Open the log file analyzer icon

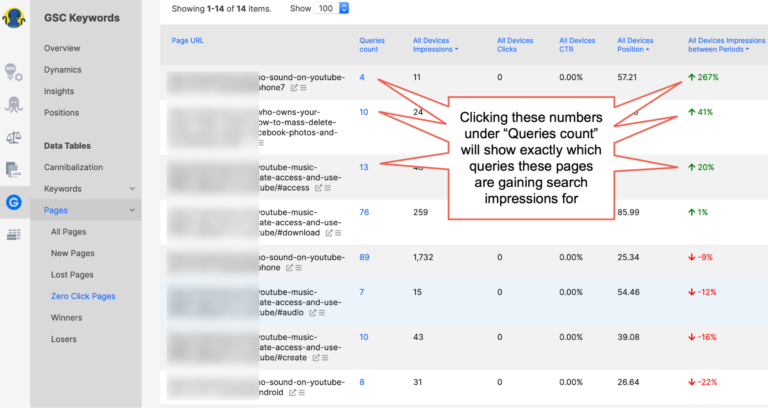tap(14, 169)
